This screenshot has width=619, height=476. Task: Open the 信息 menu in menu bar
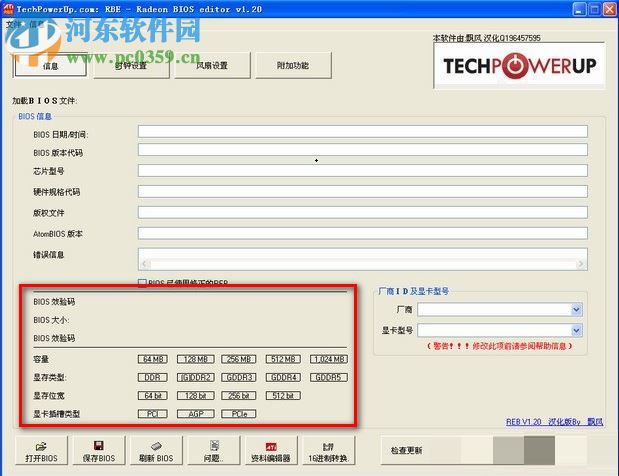37,24
